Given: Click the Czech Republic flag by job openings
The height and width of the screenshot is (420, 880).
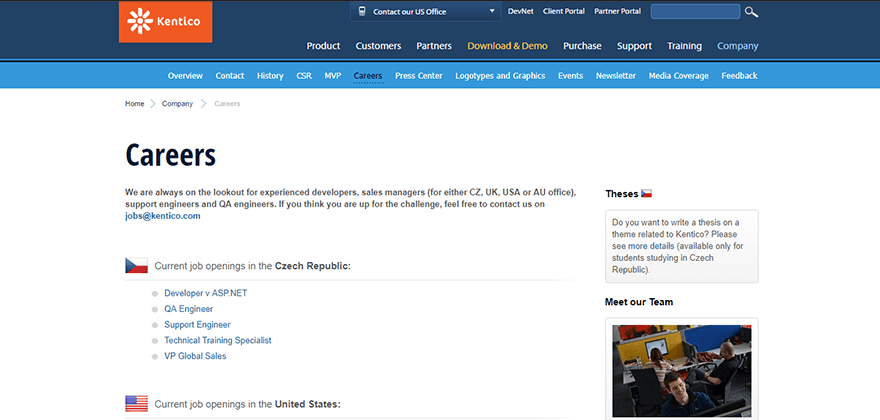Looking at the screenshot, I should (136, 266).
